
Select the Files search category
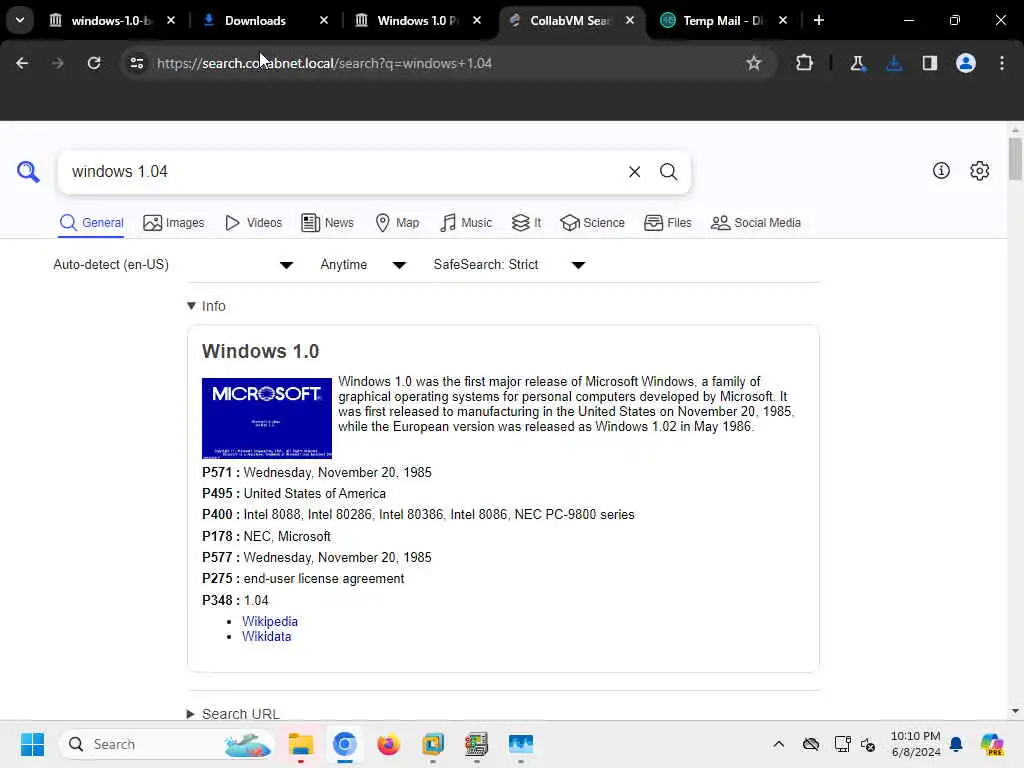click(667, 223)
